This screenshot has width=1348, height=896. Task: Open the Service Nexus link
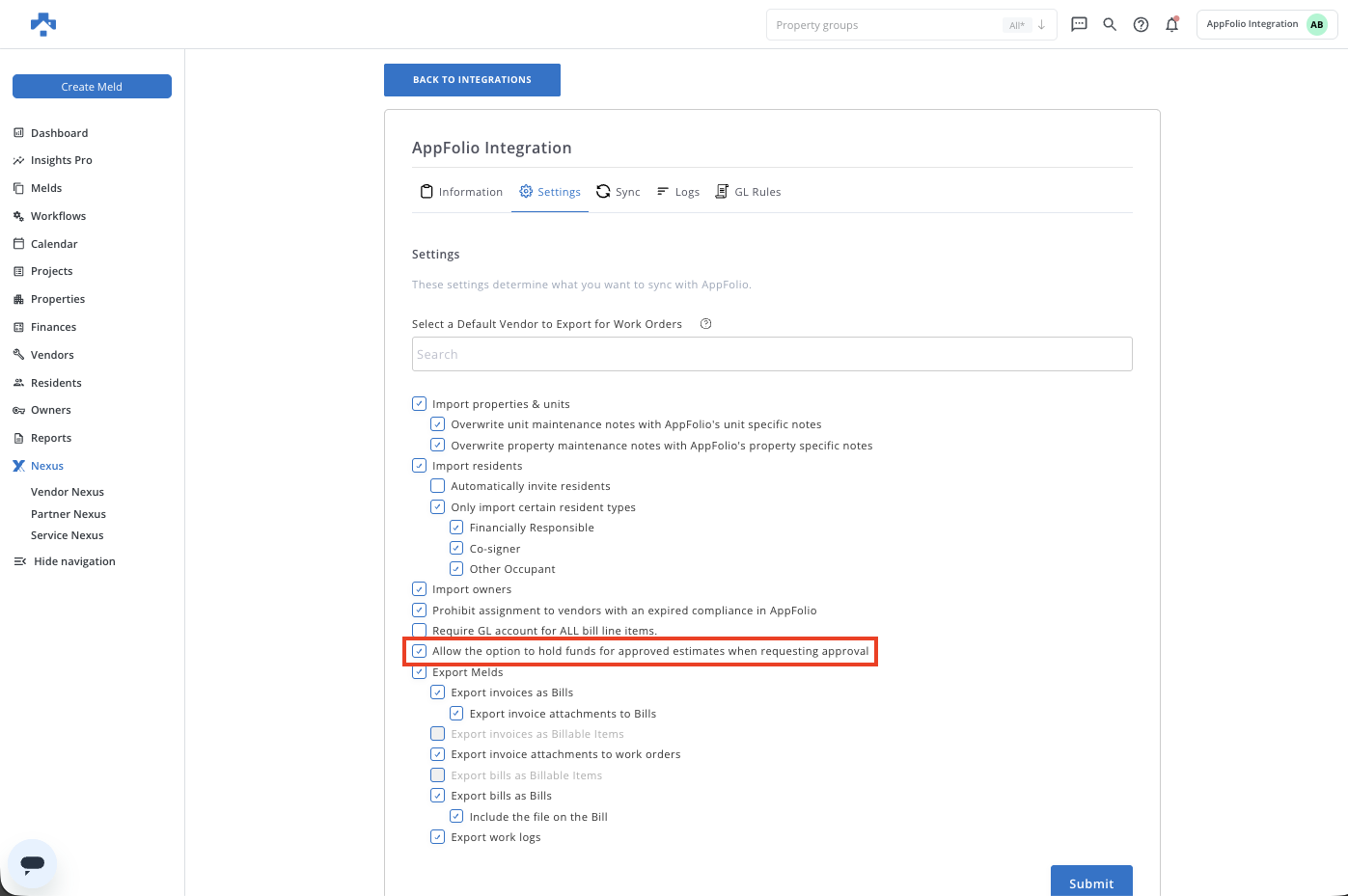[68, 535]
